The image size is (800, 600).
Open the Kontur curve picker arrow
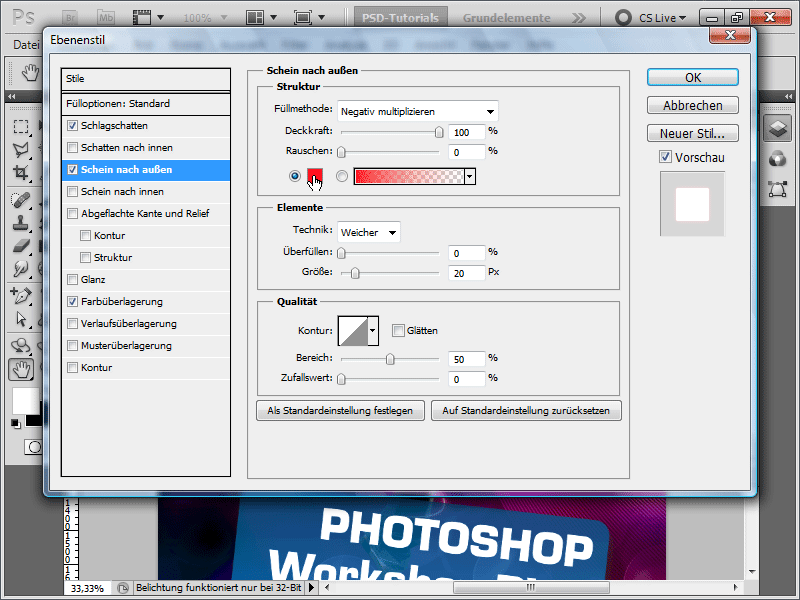point(373,331)
